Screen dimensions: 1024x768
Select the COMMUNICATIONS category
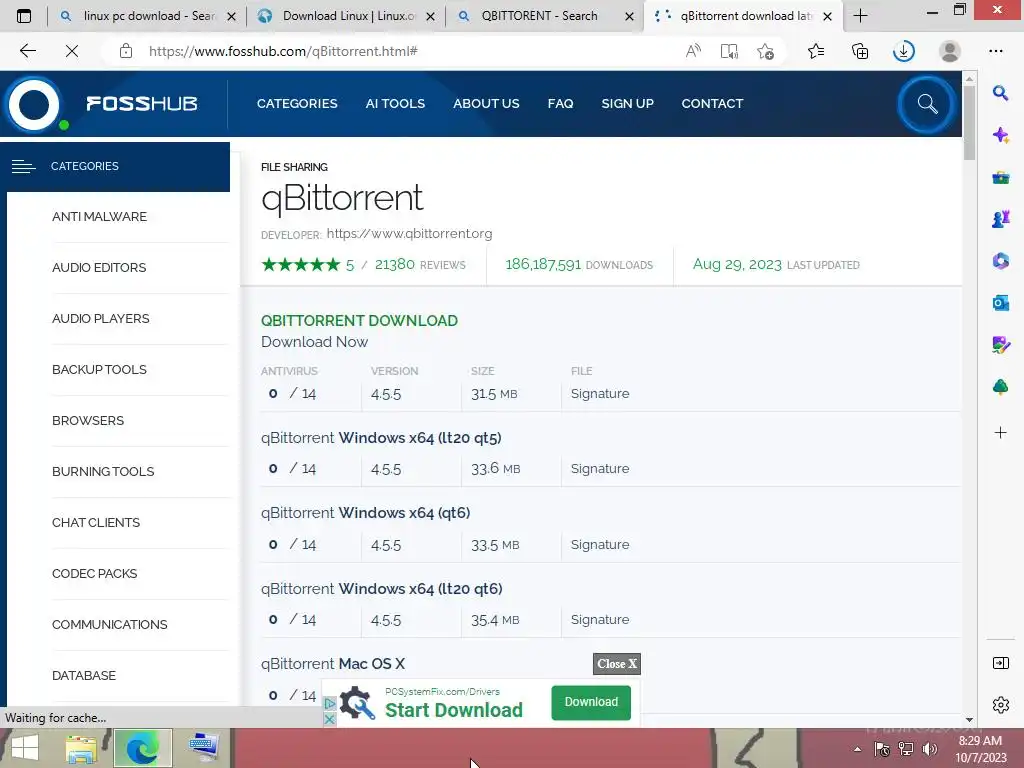pyautogui.click(x=110, y=624)
